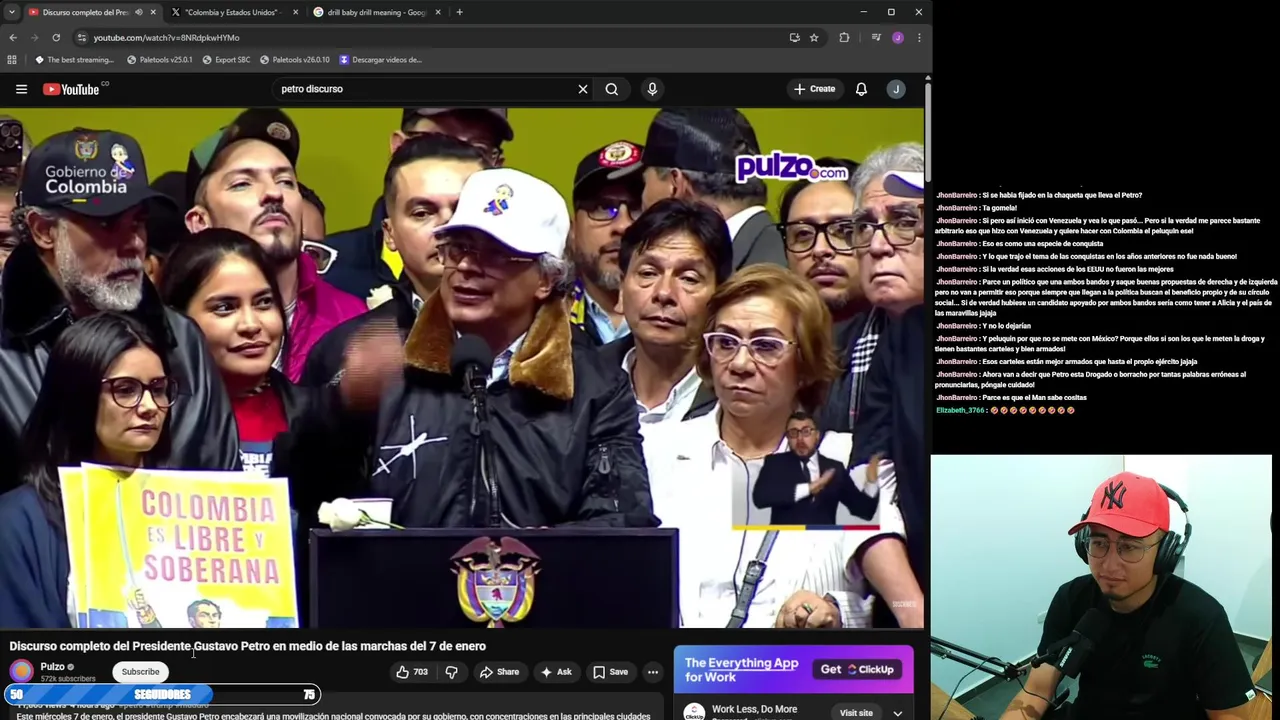Open the 'Paletools v25.0.1' bookmark
This screenshot has height=720, width=1280.
pos(159,60)
